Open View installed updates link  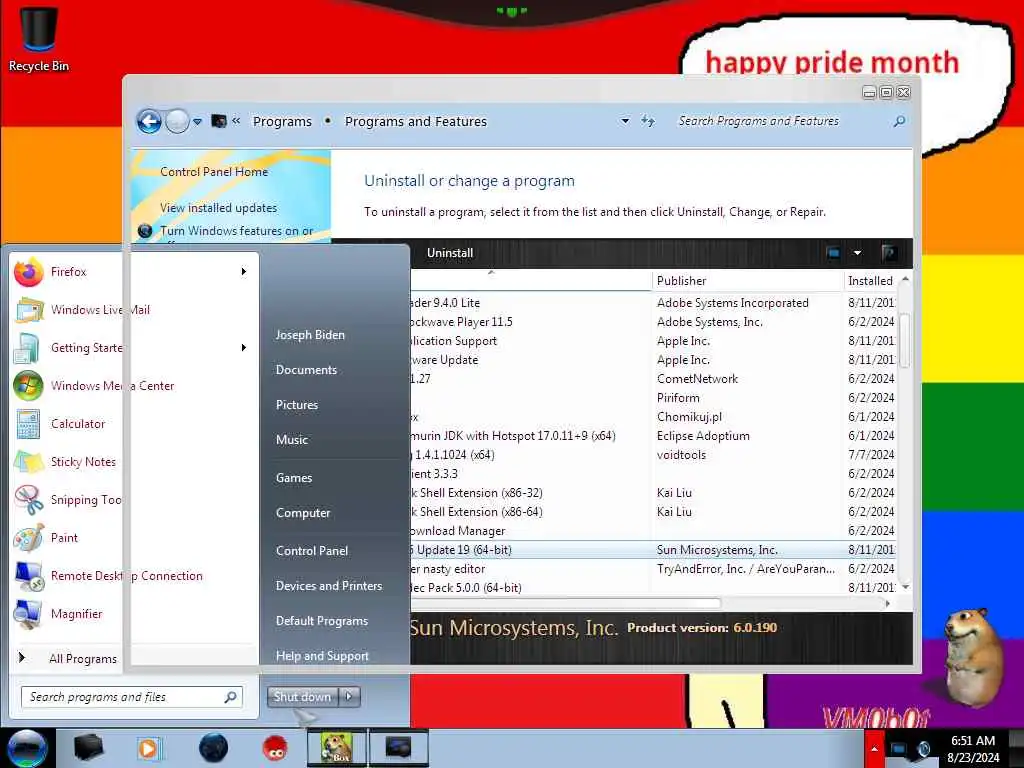click(219, 208)
